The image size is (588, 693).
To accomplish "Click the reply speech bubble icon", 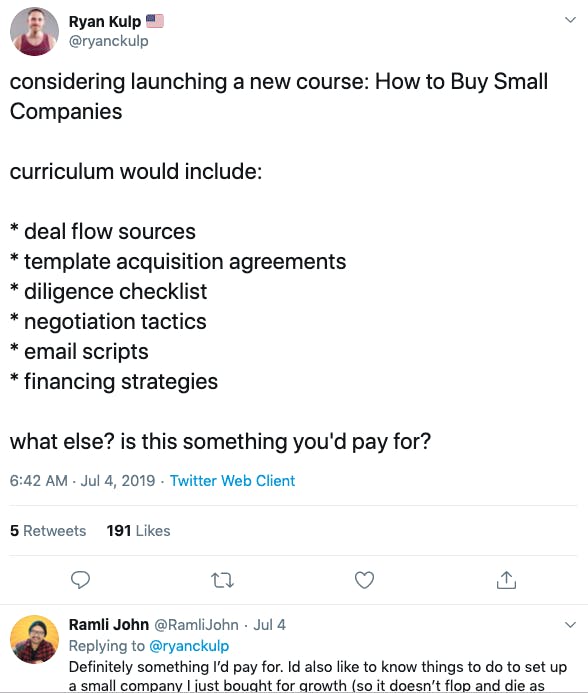I will coord(80,580).
